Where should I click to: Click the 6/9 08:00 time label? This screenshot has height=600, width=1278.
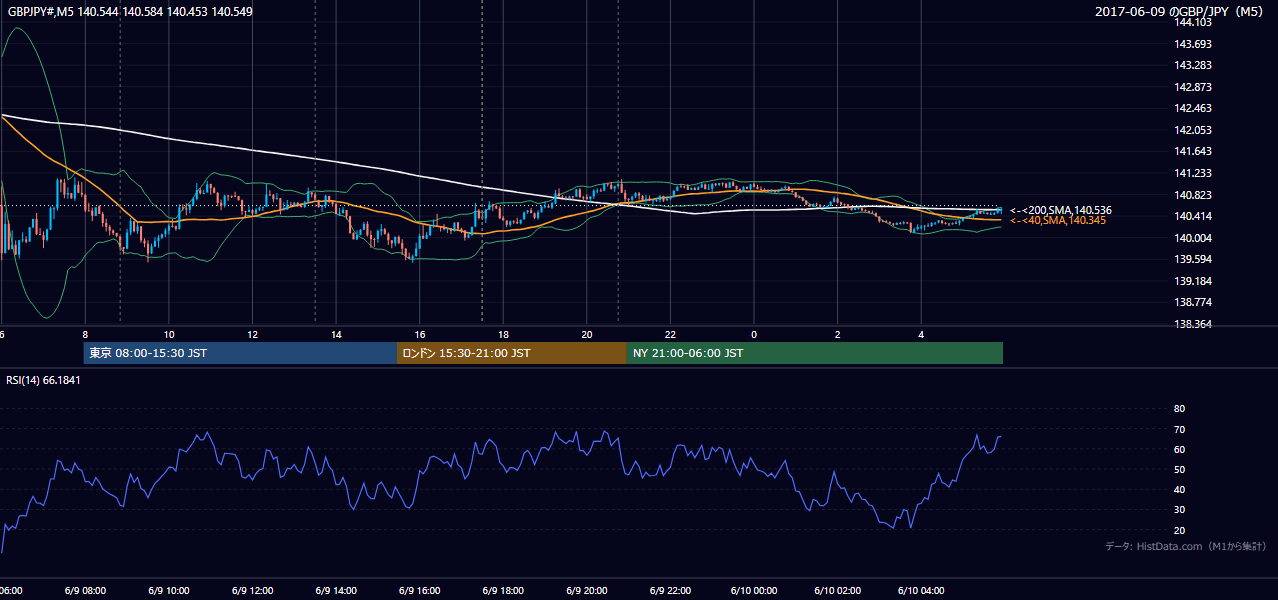pos(85,590)
